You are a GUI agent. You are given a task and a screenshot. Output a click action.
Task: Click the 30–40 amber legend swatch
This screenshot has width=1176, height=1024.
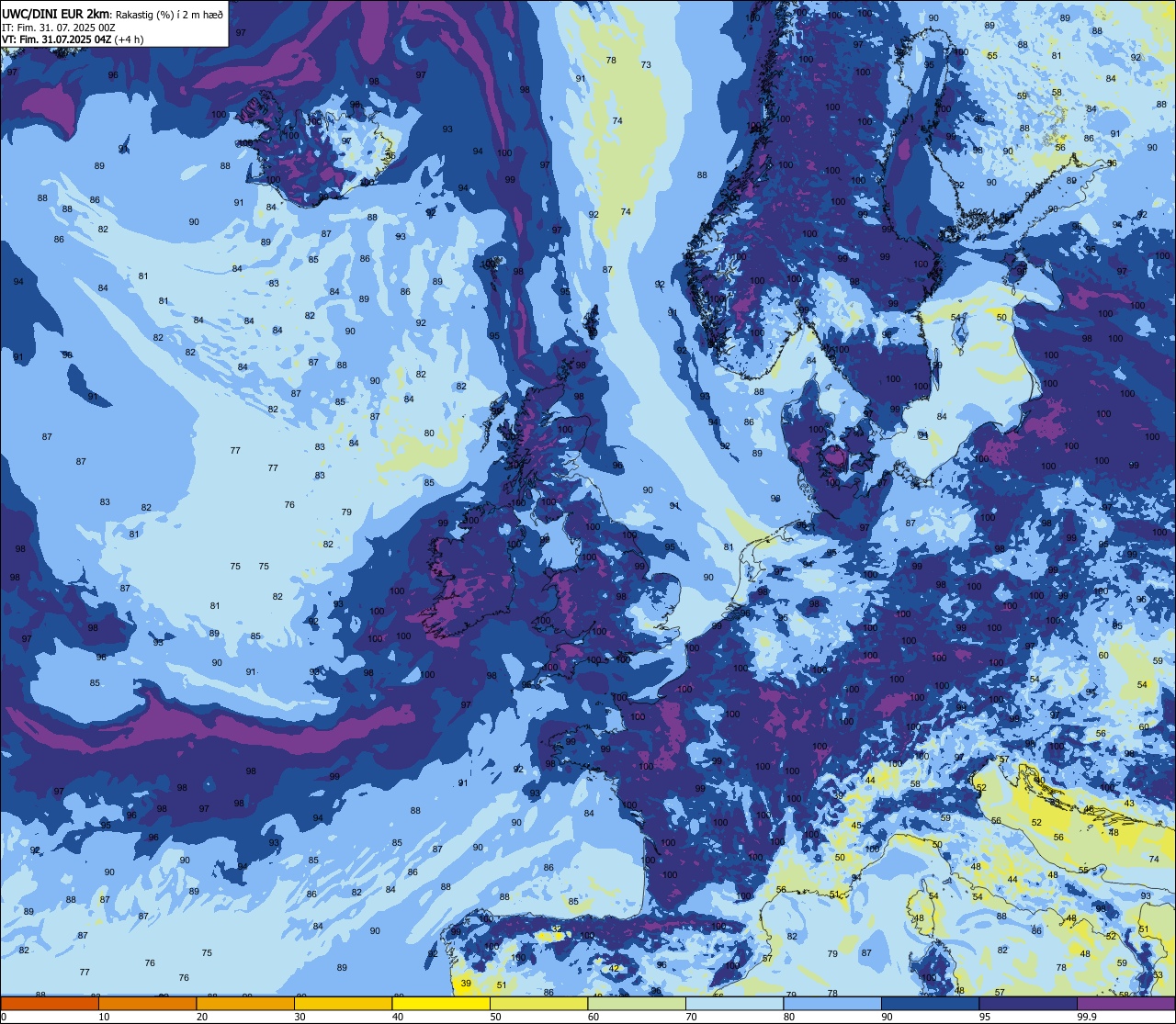click(x=343, y=1003)
